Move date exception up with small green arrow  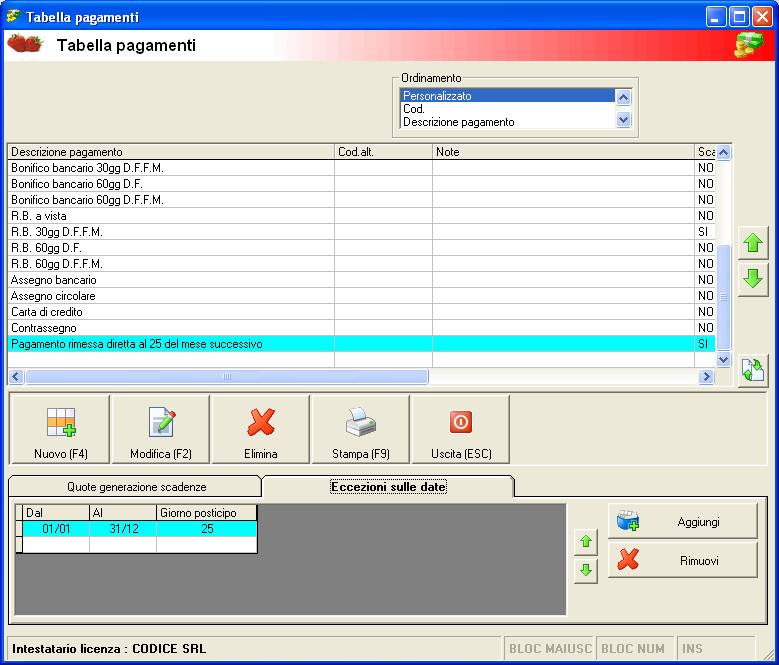[586, 541]
